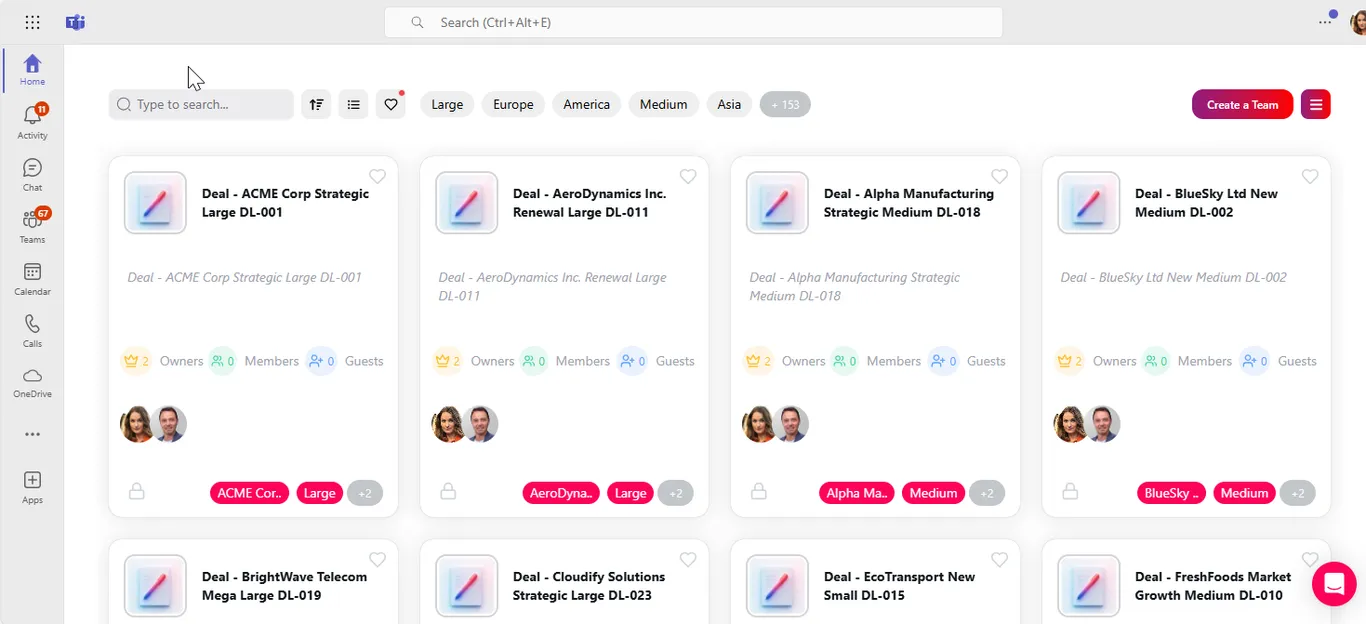Click the sort order icon
Viewport: 1366px width, 624px height.
click(317, 104)
